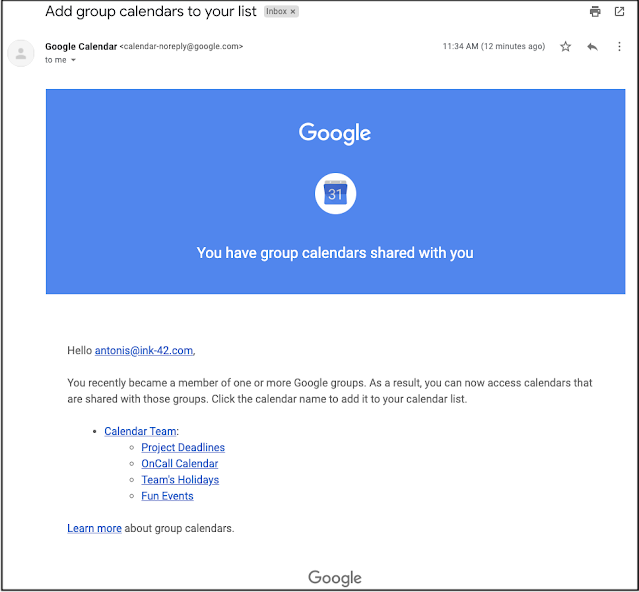Click the gray Google logo in the footer
Viewport: 639px width, 592px height.
point(335,578)
